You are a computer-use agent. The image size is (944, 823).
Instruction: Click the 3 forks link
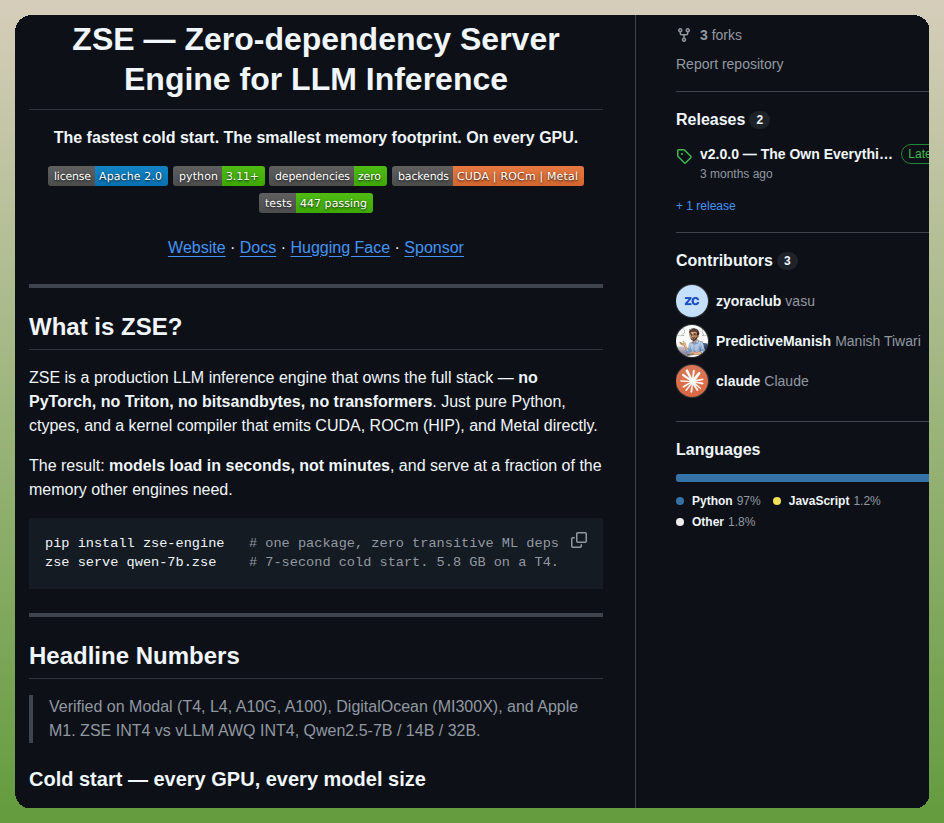click(720, 35)
